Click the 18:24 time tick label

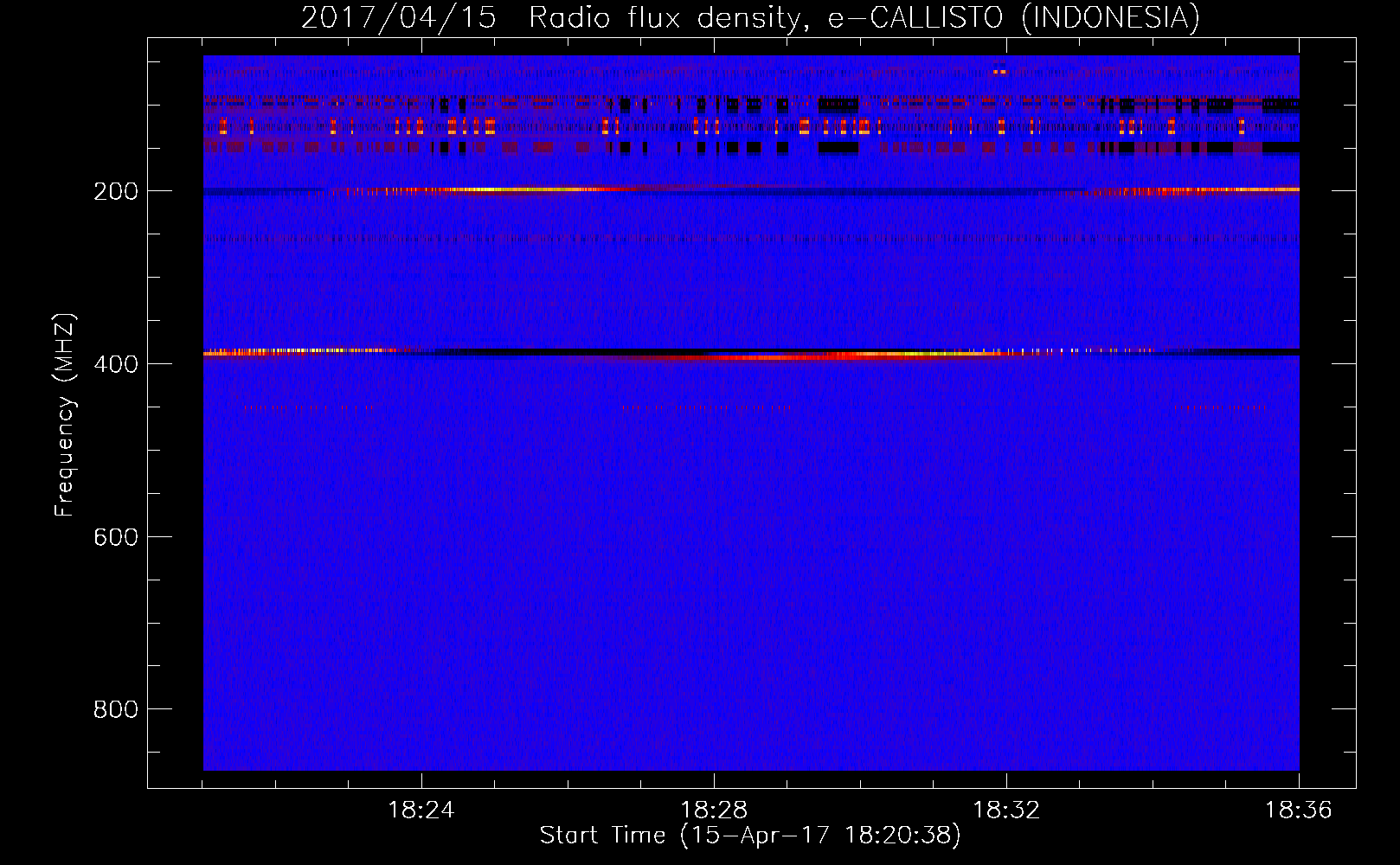pyautogui.click(x=421, y=811)
